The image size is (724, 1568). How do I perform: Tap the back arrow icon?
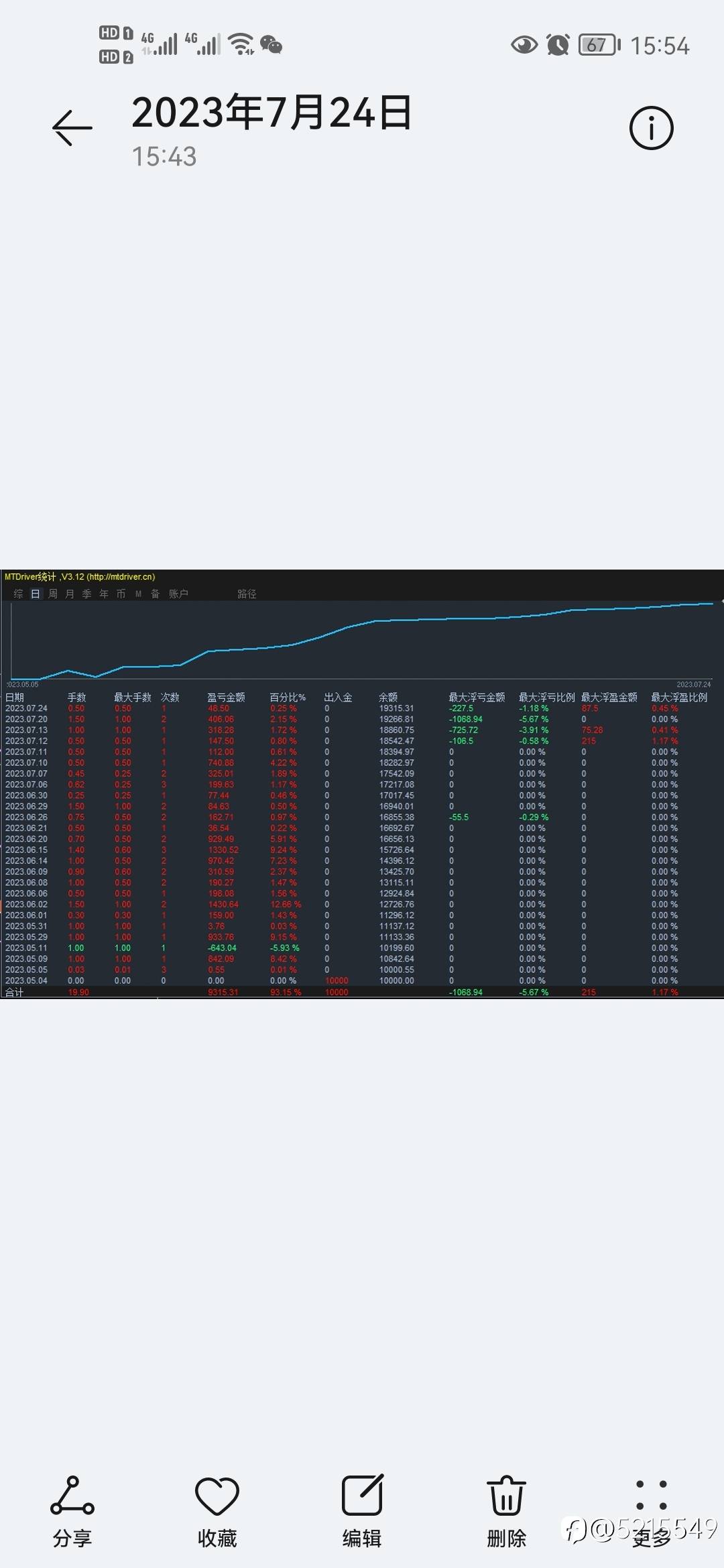(x=72, y=127)
